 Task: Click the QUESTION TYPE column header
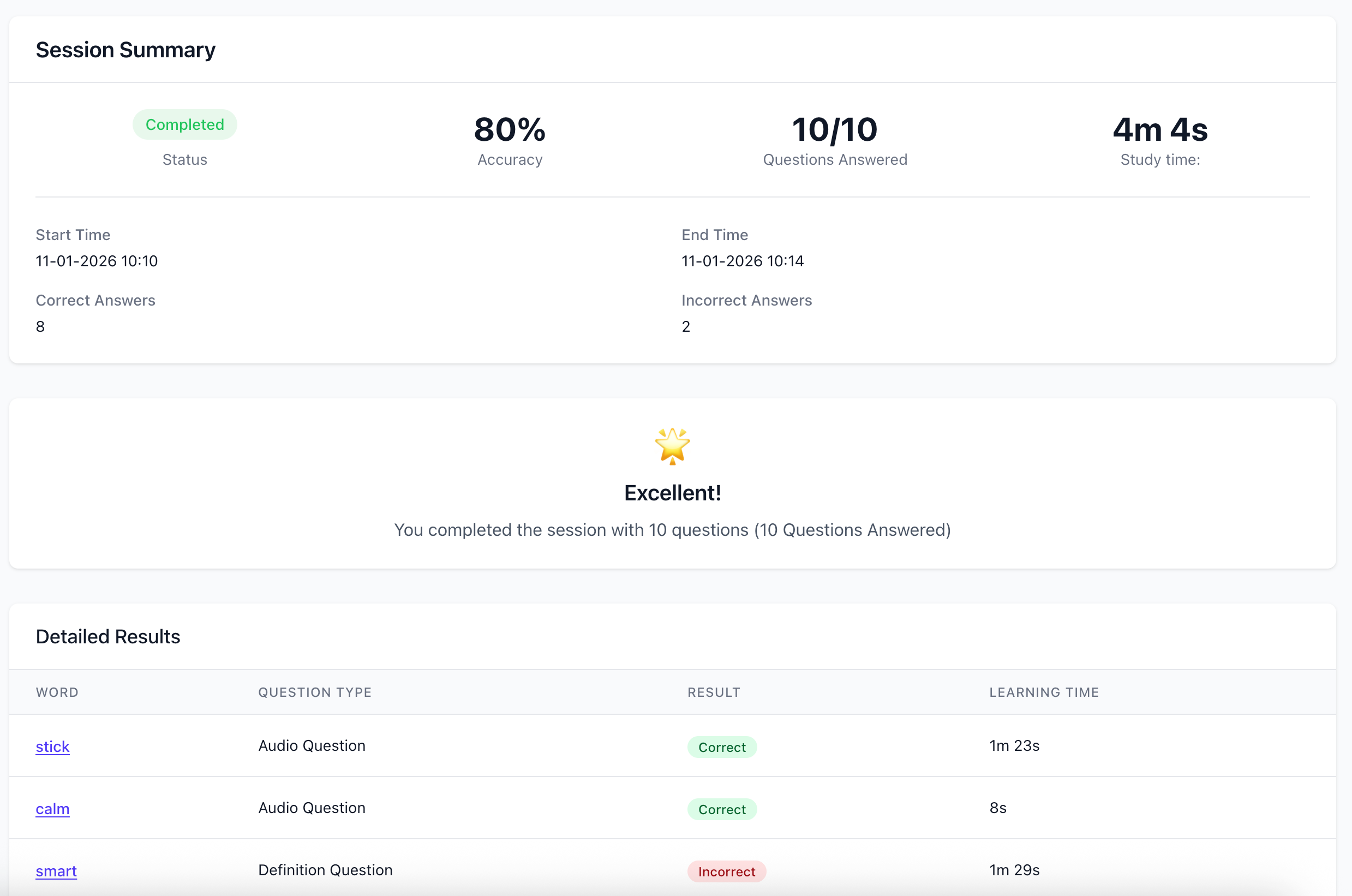coord(315,692)
